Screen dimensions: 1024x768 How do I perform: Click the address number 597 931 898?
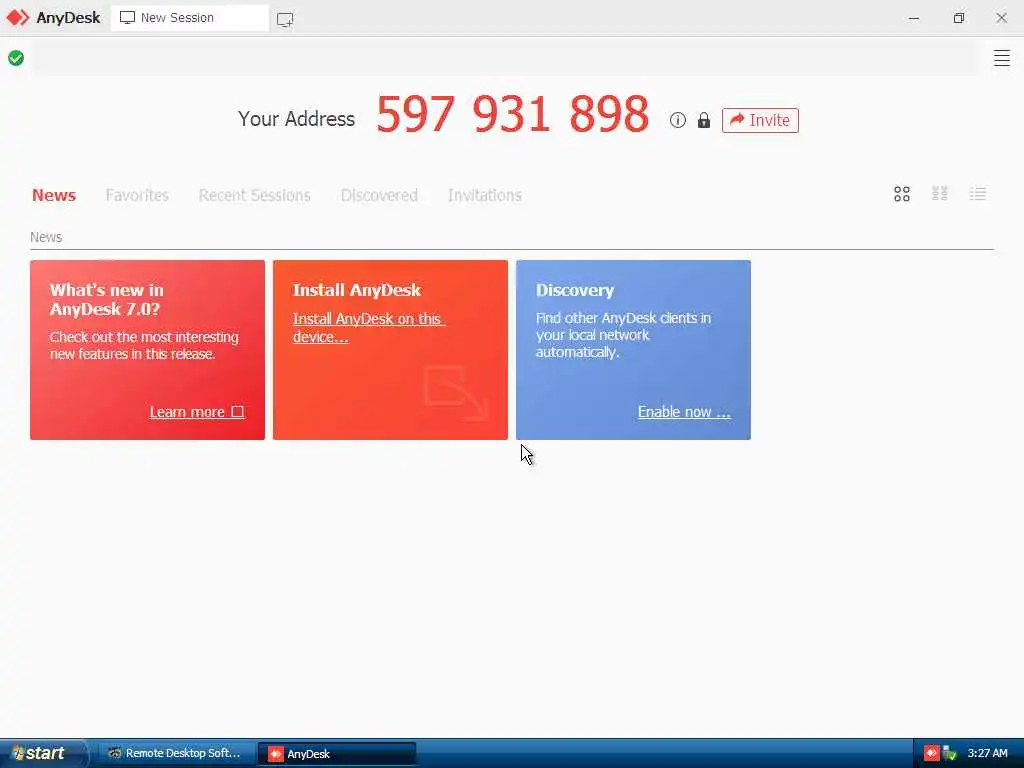click(513, 114)
